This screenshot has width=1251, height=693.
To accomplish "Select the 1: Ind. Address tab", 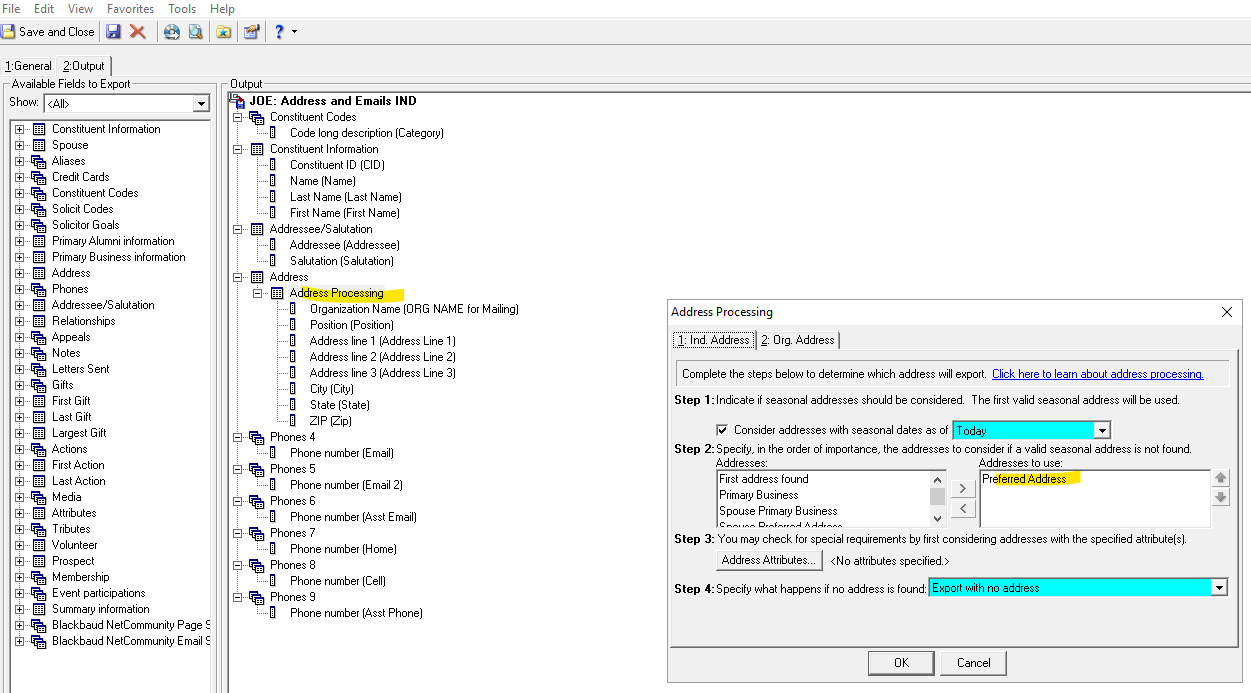I will (714, 340).
